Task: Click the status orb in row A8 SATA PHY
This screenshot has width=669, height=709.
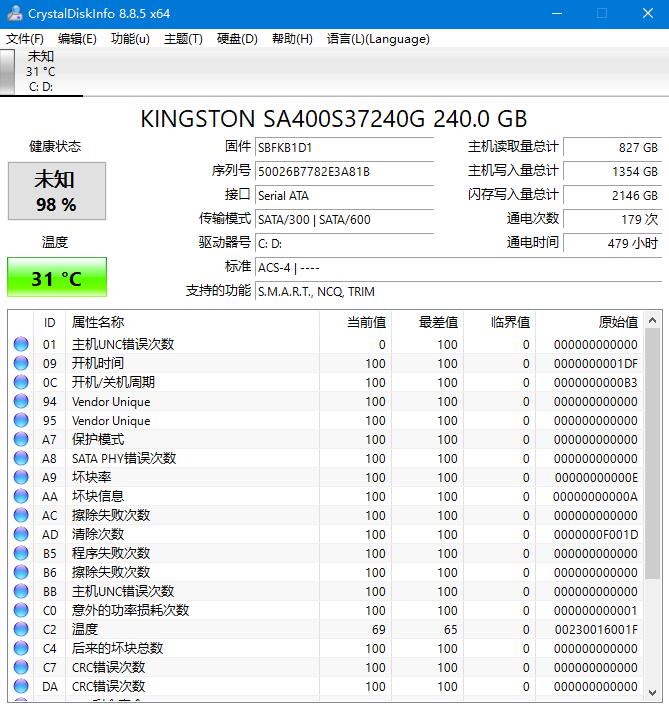Action: click(x=21, y=458)
